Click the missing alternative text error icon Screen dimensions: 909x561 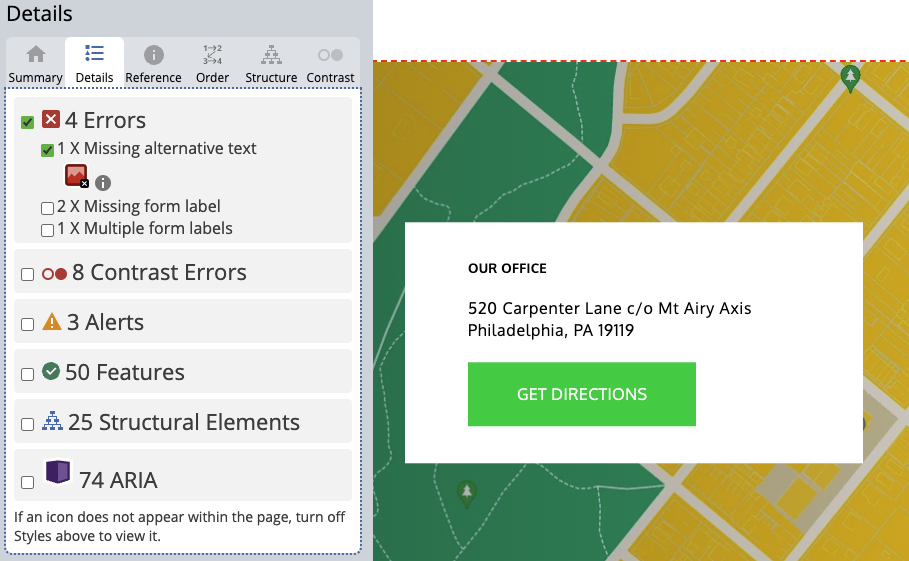click(76, 177)
